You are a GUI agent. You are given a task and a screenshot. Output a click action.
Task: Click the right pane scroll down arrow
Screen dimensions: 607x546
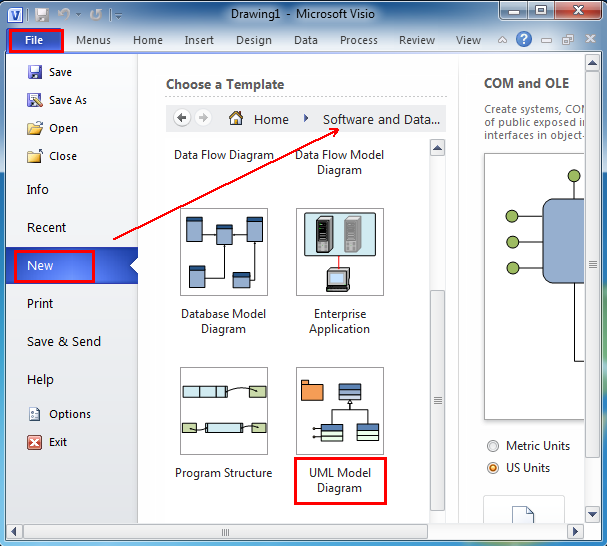click(x=592, y=514)
